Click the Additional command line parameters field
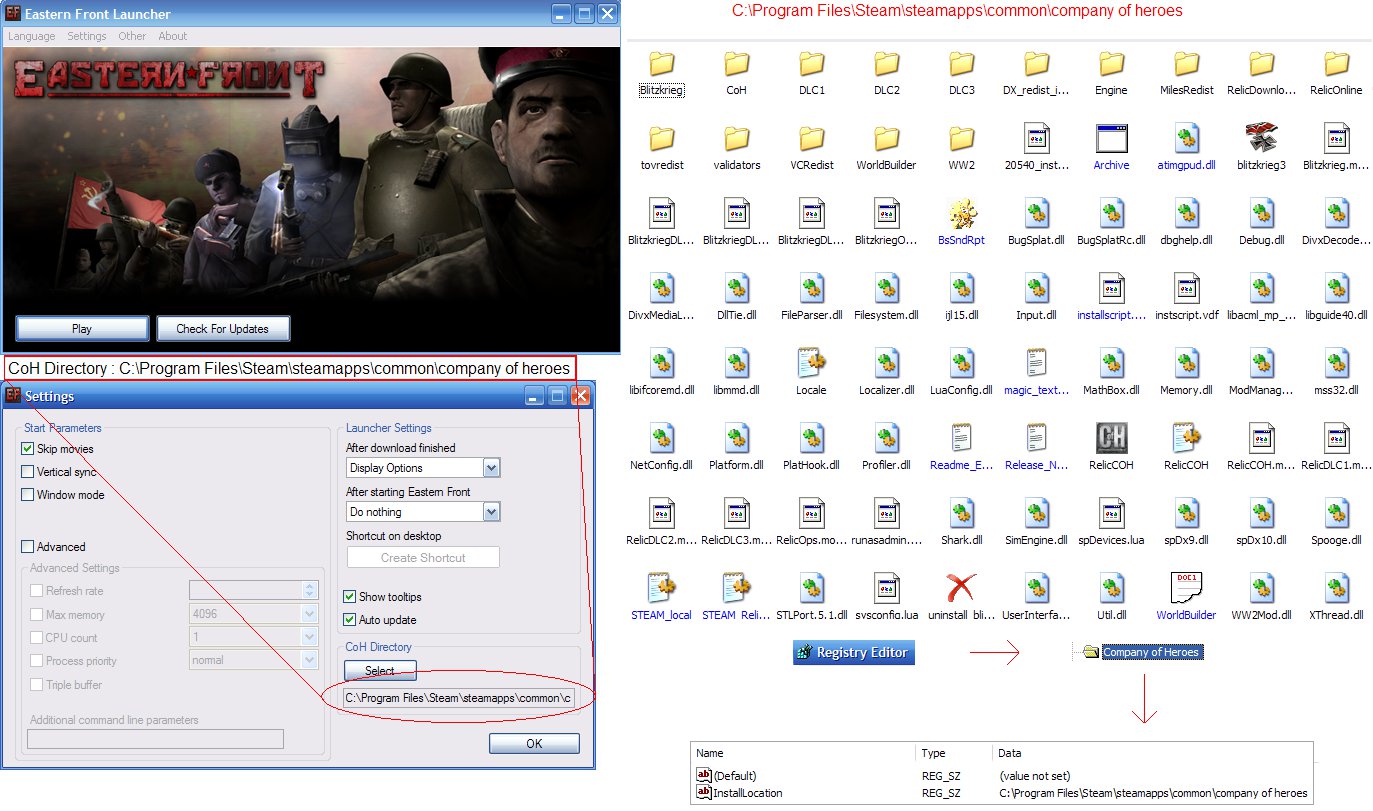Image resolution: width=1373 pixels, height=811 pixels. click(155, 739)
